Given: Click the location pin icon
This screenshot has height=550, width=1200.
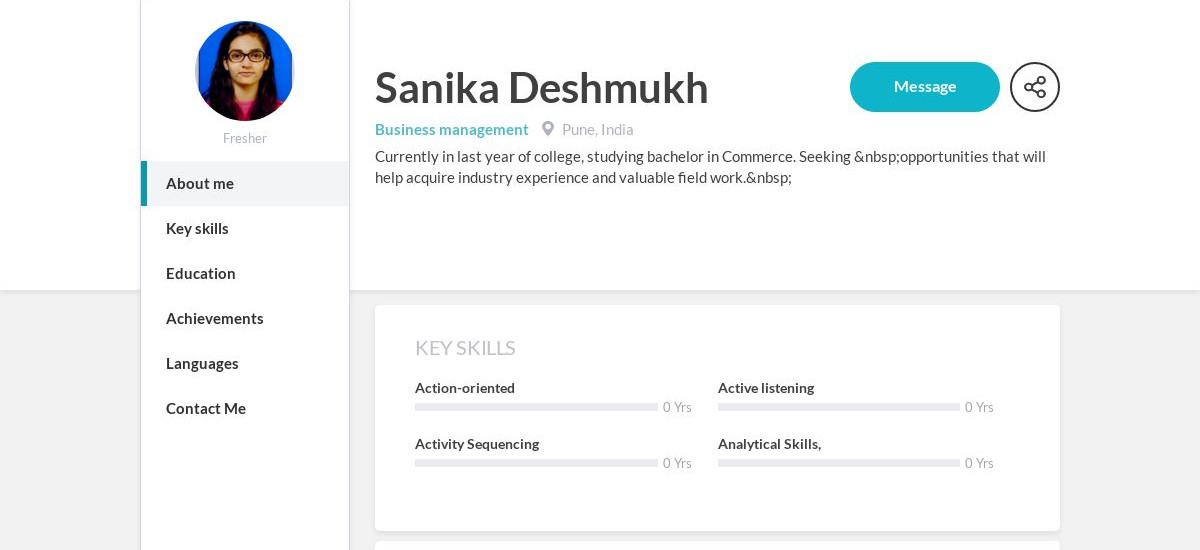Looking at the screenshot, I should (x=548, y=129).
